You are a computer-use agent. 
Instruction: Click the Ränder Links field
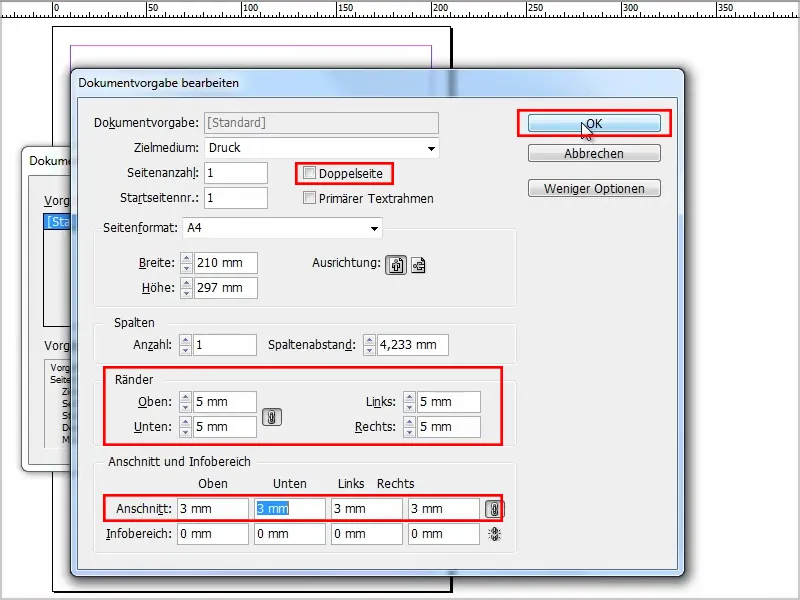448,402
